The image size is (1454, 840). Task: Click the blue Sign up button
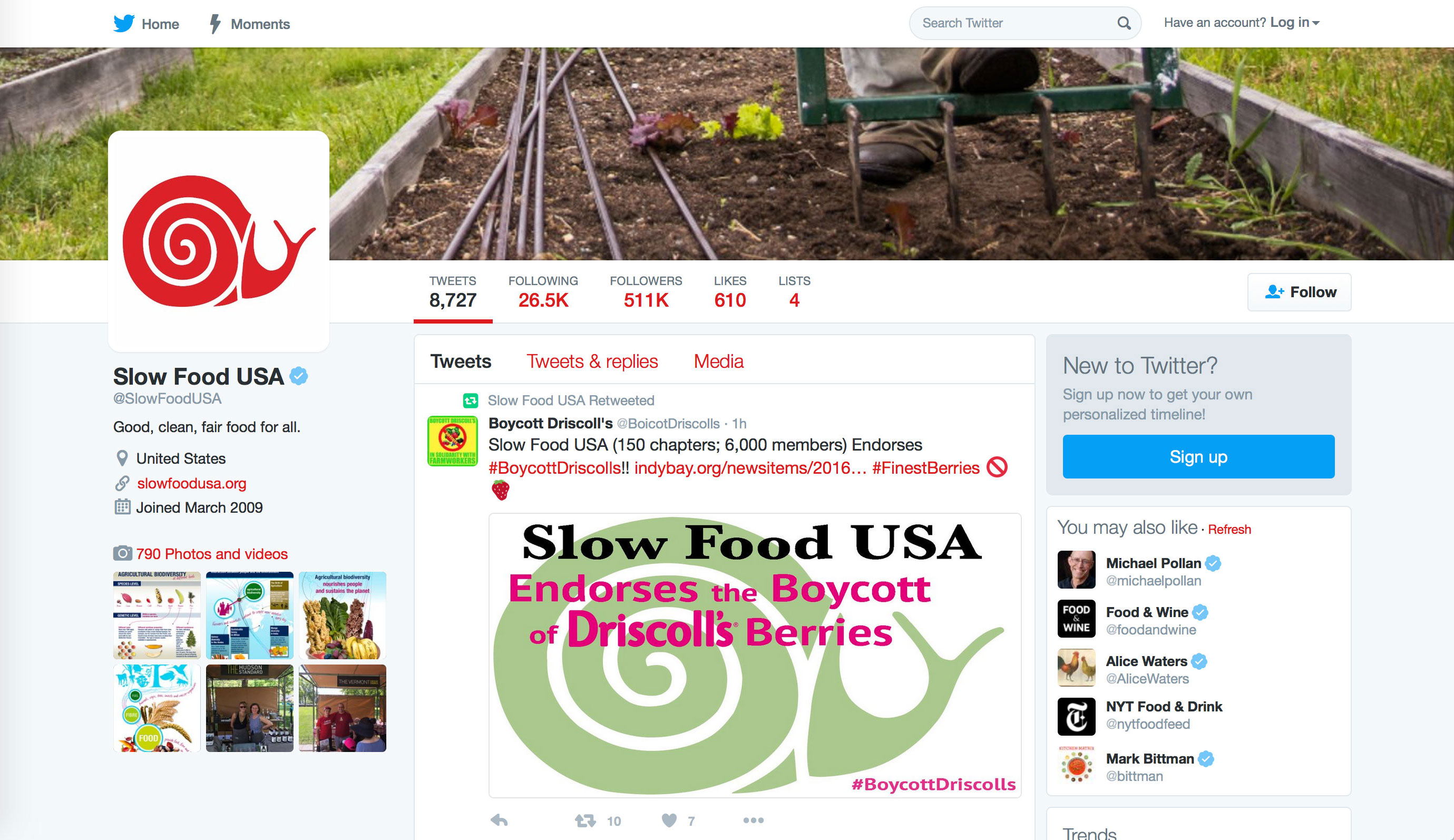click(x=1198, y=456)
